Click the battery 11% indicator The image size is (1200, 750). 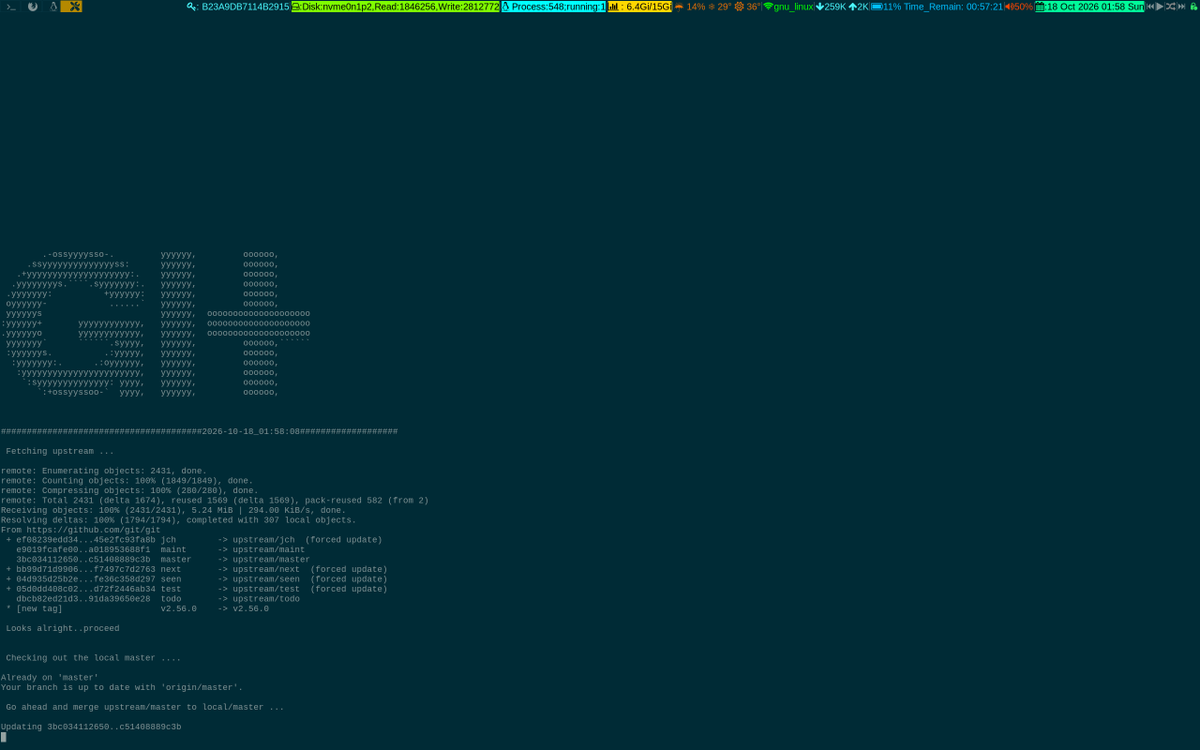click(886, 6)
